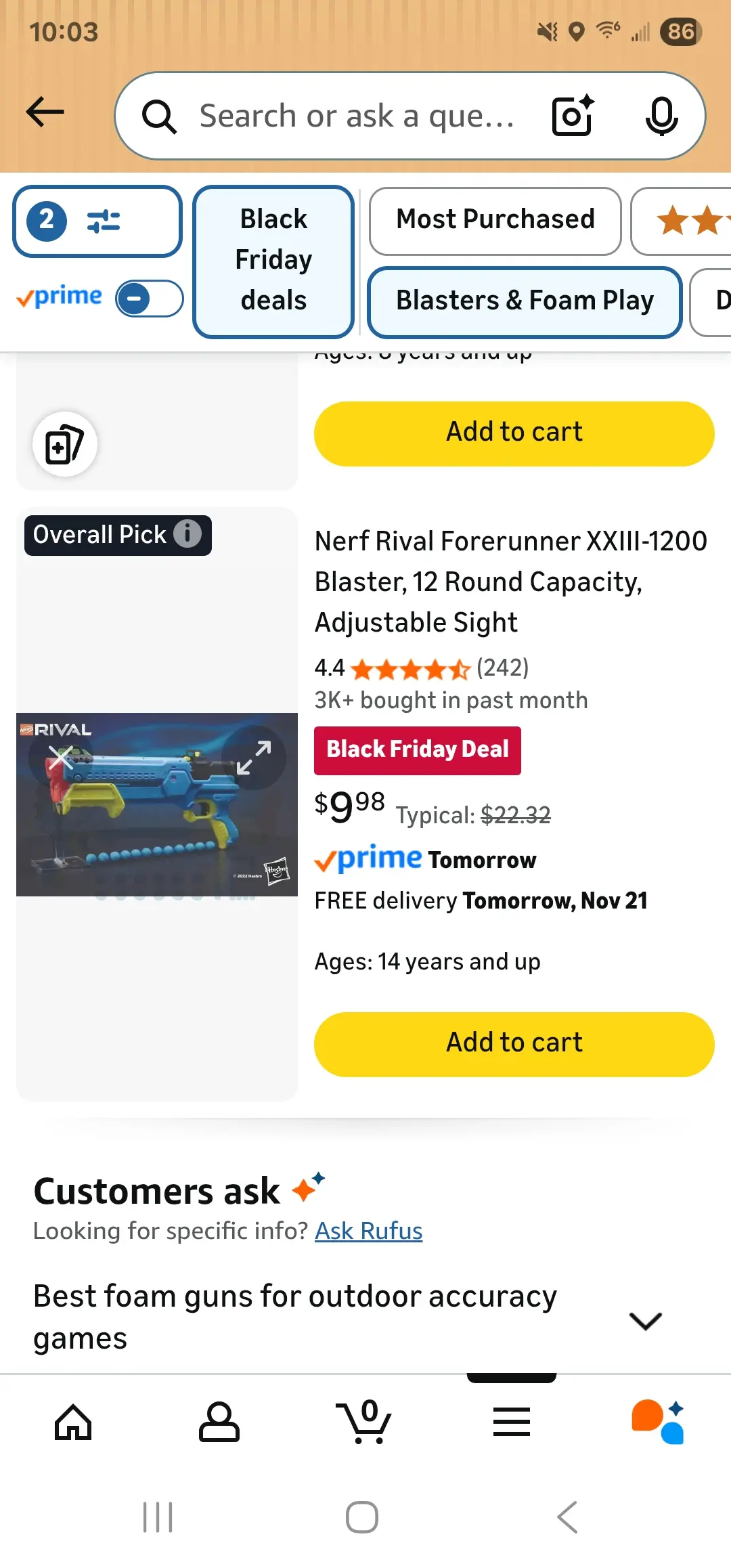731x1568 pixels.
Task: Tap the microphone voice search icon
Action: tap(661, 116)
